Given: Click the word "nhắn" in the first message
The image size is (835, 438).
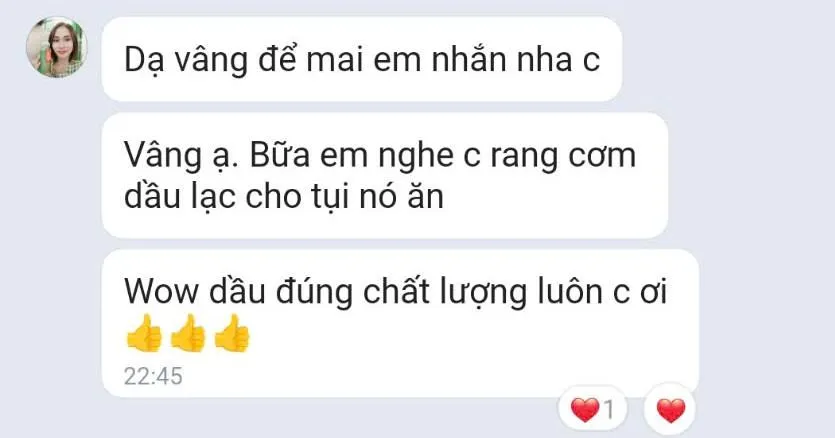Looking at the screenshot, I should click(x=469, y=59).
